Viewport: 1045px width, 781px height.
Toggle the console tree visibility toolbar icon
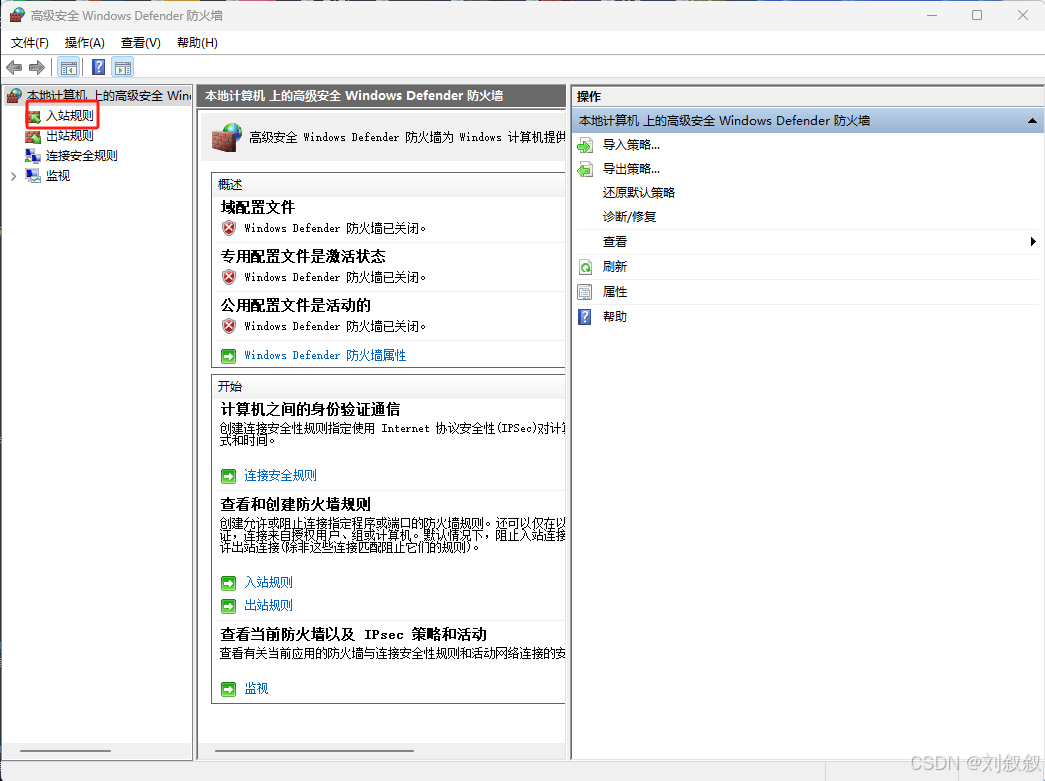click(67, 67)
